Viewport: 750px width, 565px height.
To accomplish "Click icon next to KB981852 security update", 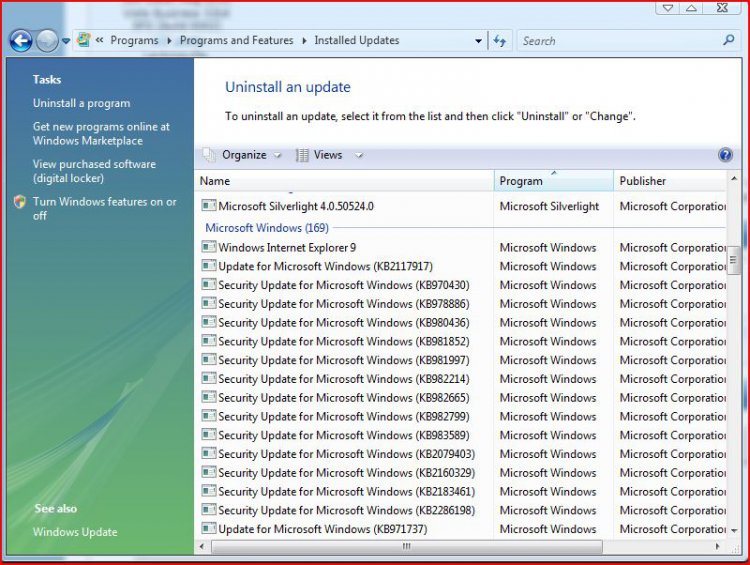I will pyautogui.click(x=209, y=341).
